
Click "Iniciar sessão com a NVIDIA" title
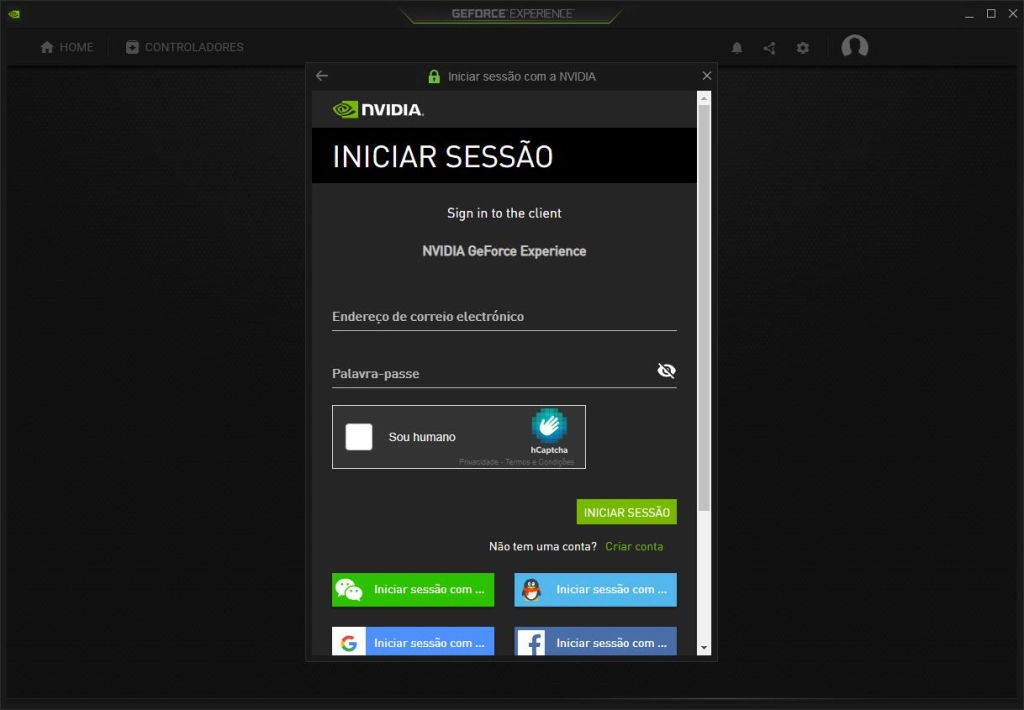(522, 76)
